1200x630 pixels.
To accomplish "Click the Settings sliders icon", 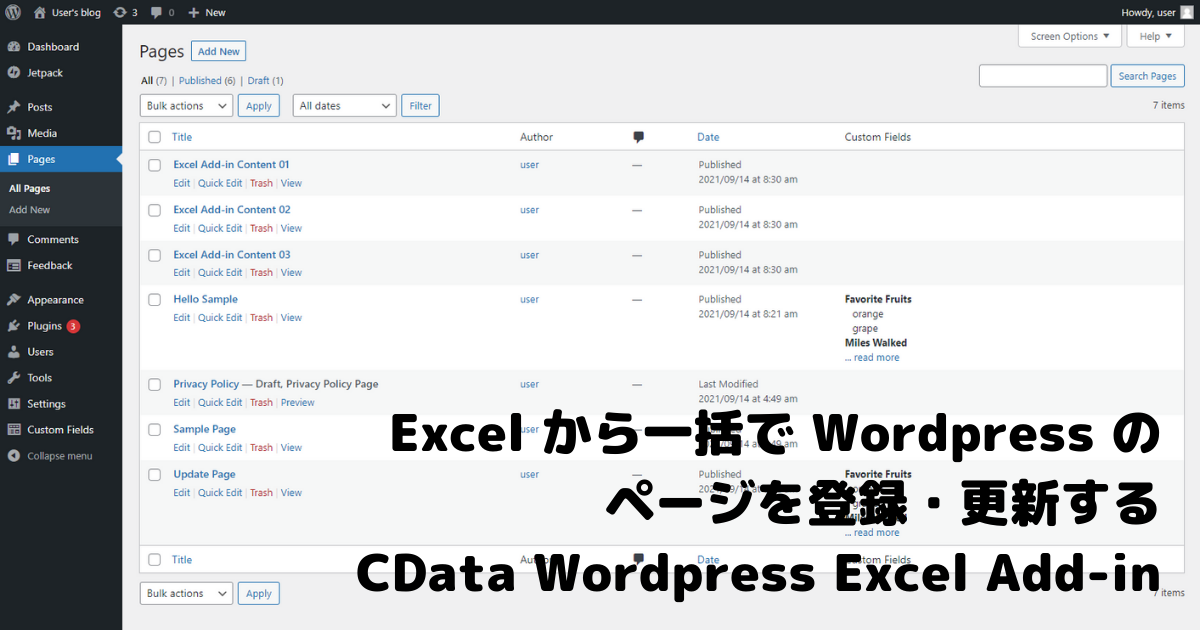I will point(13,404).
